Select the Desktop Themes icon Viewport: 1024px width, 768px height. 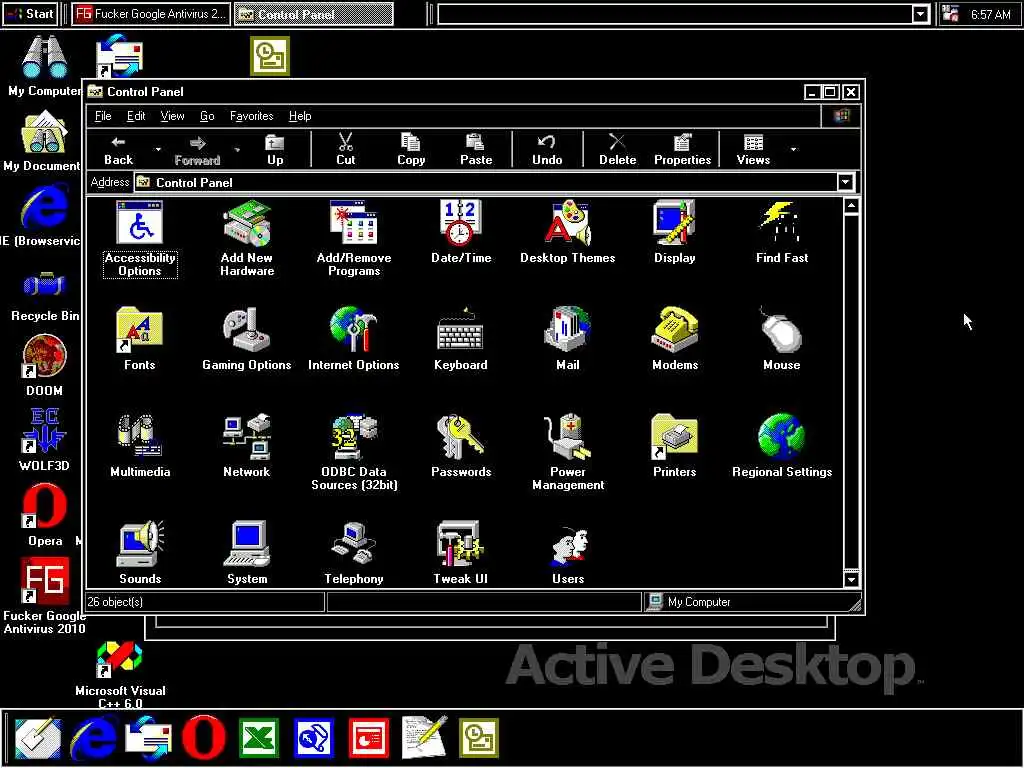coord(568,232)
